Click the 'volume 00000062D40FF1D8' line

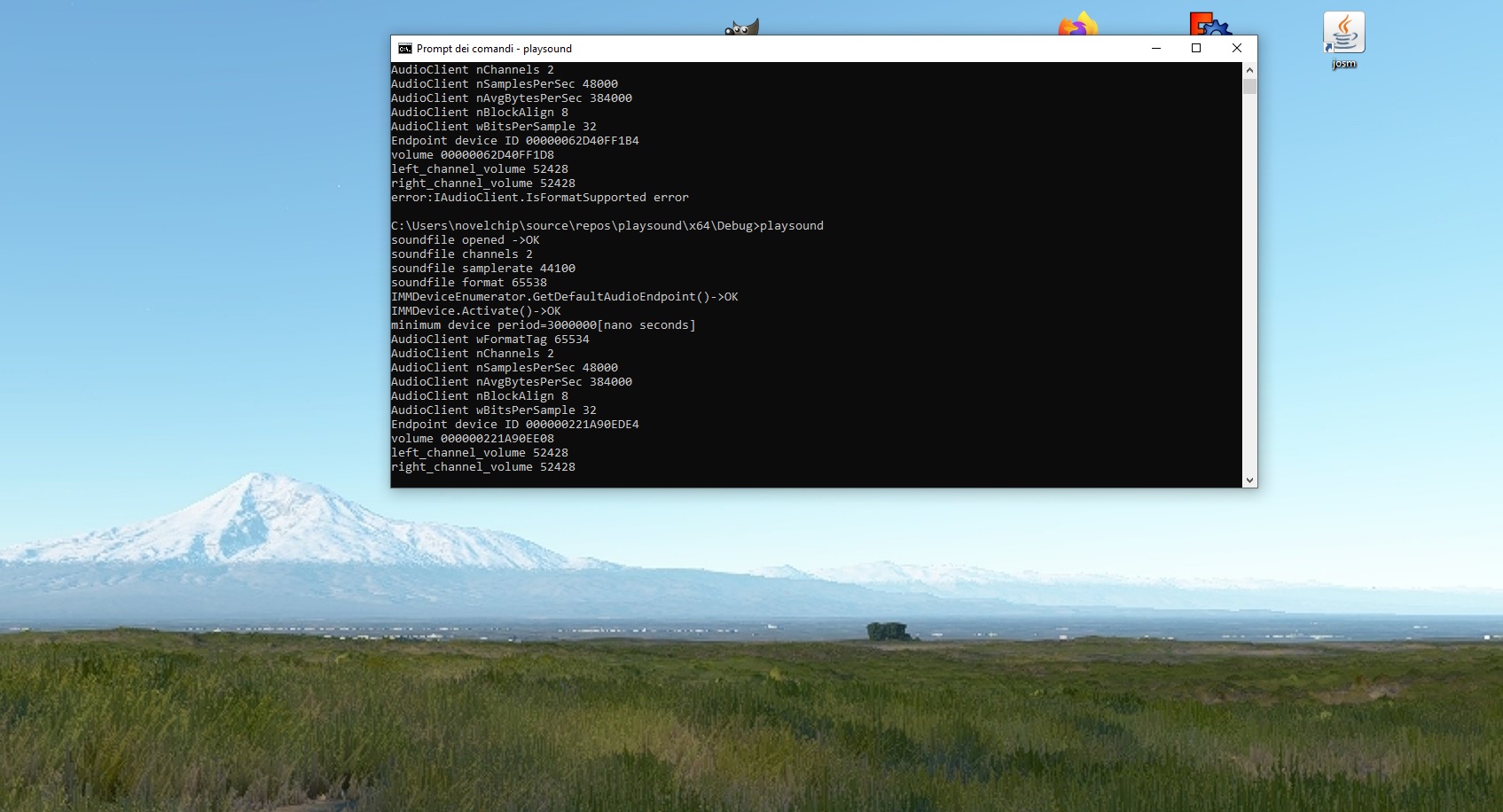pyautogui.click(x=473, y=155)
